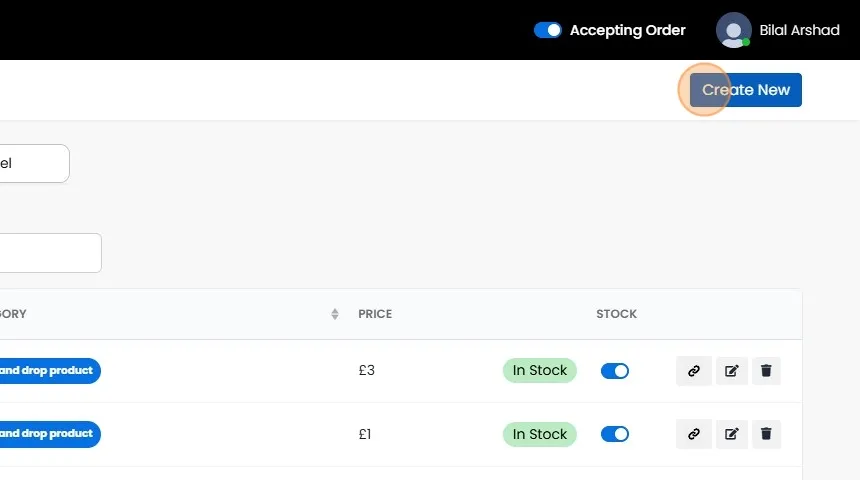Delete trash icon for the £1 product
The image size is (860, 480).
(x=766, y=434)
